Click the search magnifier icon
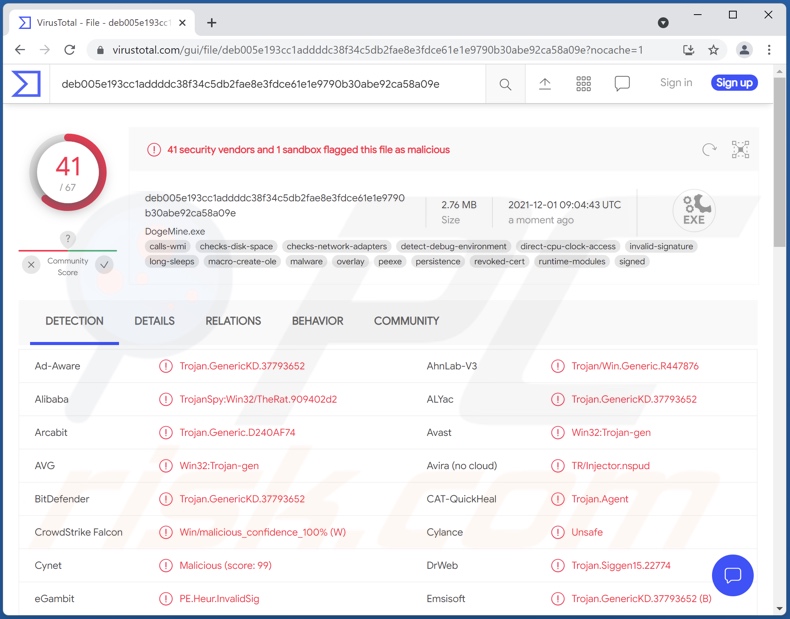Viewport: 790px width, 619px height. pyautogui.click(x=505, y=84)
